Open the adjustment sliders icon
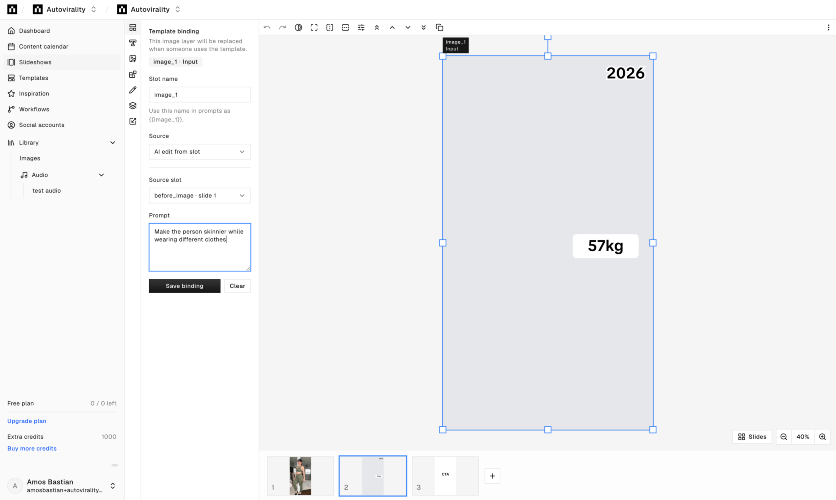This screenshot has height=500, width=836. [x=361, y=28]
